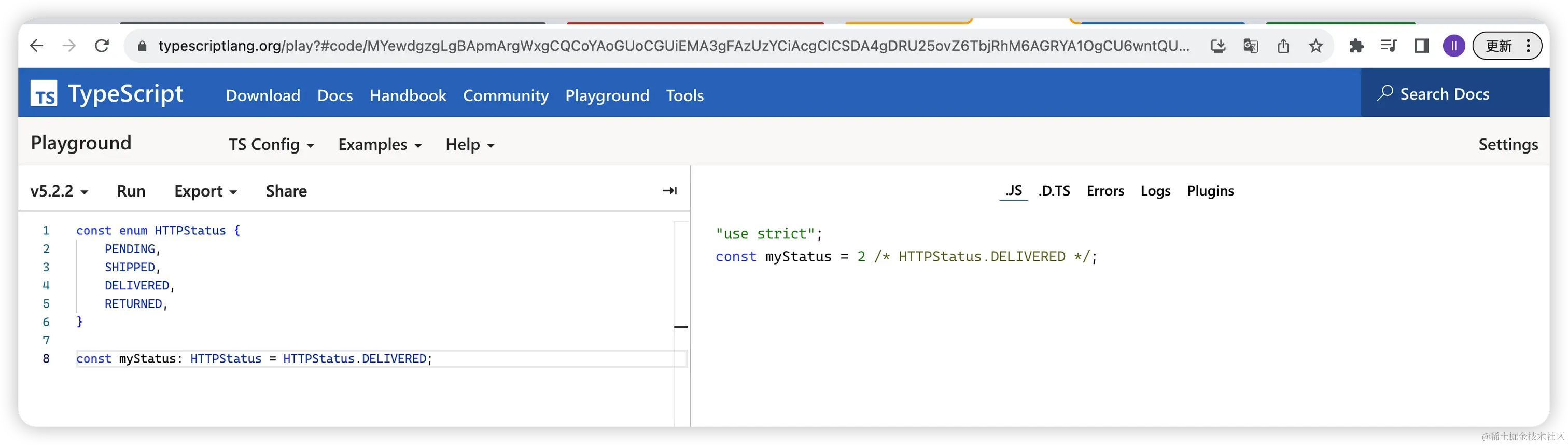The image size is (1568, 445).
Task: Open the Docs nav link
Action: click(x=335, y=95)
